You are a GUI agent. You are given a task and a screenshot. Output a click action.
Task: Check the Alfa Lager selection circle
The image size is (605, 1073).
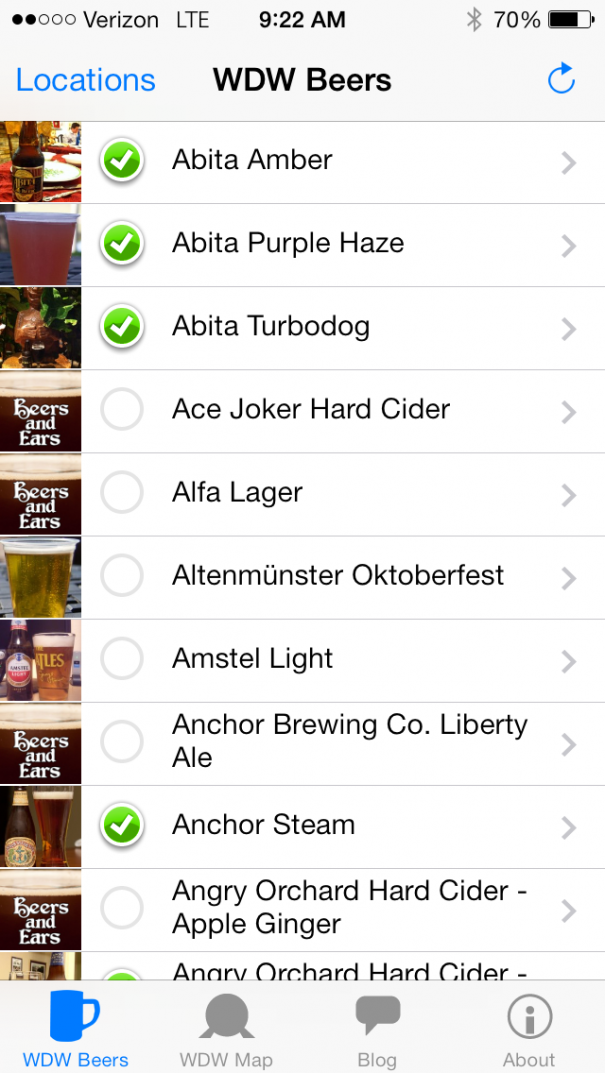[121, 493]
